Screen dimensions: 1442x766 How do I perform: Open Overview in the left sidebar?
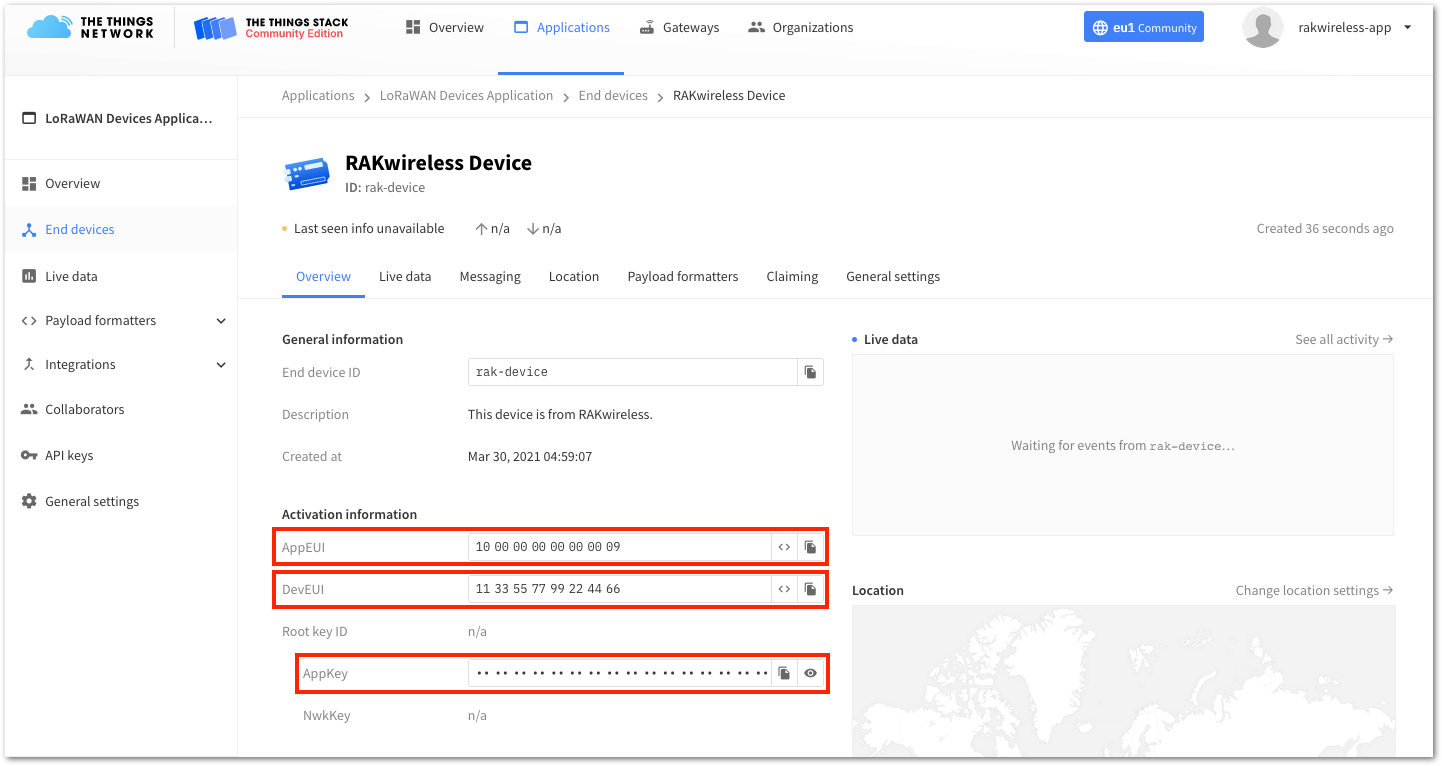click(x=120, y=184)
